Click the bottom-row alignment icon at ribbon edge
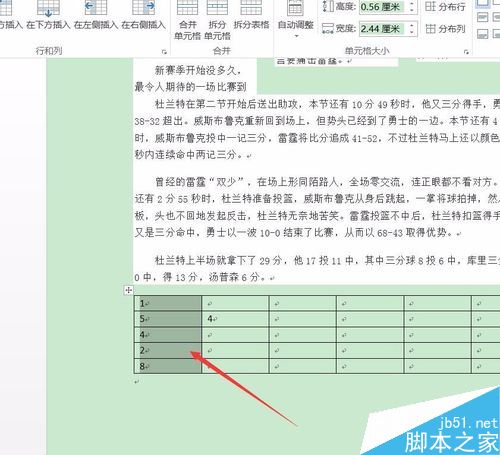 (483, 34)
